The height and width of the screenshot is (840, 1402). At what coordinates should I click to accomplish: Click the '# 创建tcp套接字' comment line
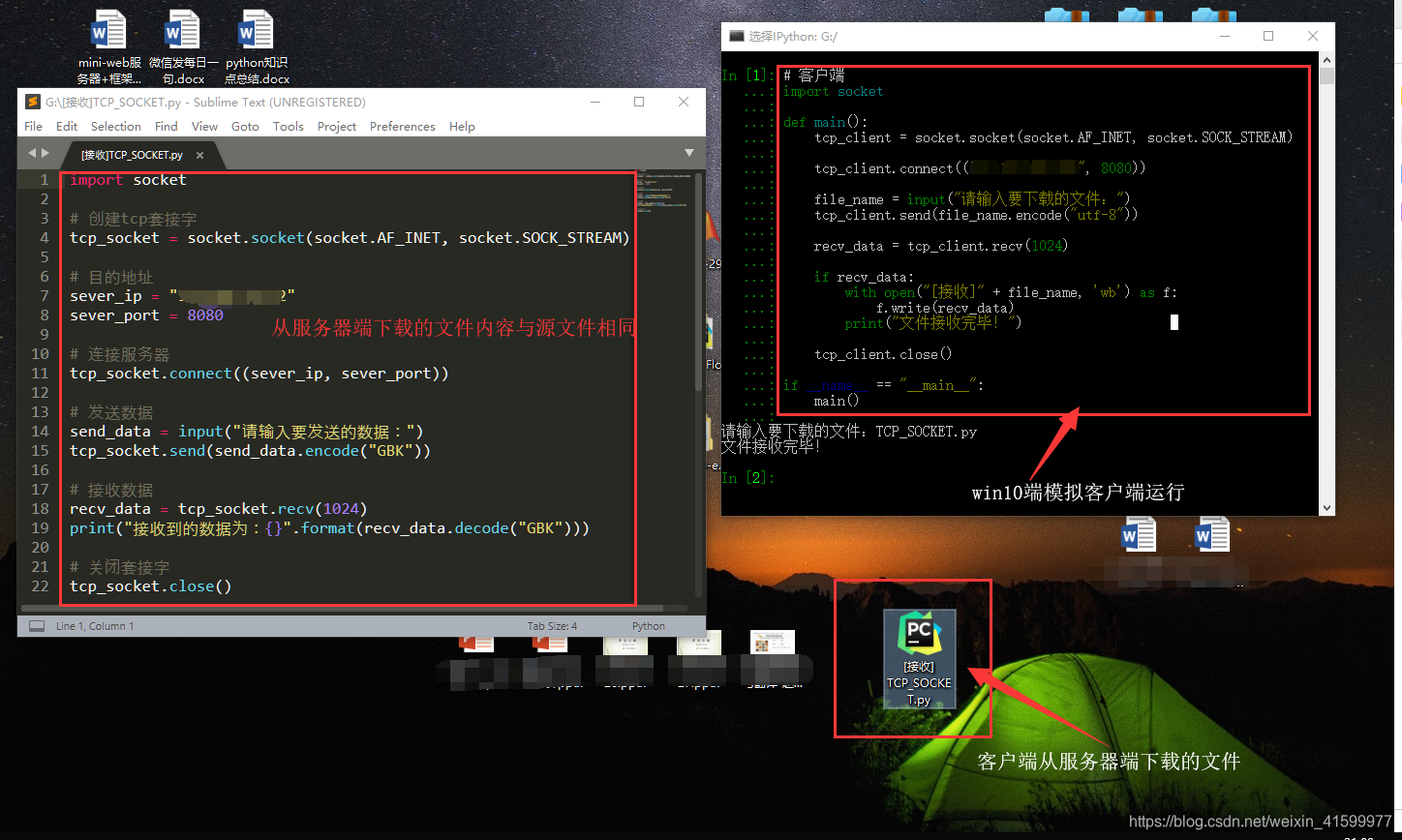click(x=133, y=219)
